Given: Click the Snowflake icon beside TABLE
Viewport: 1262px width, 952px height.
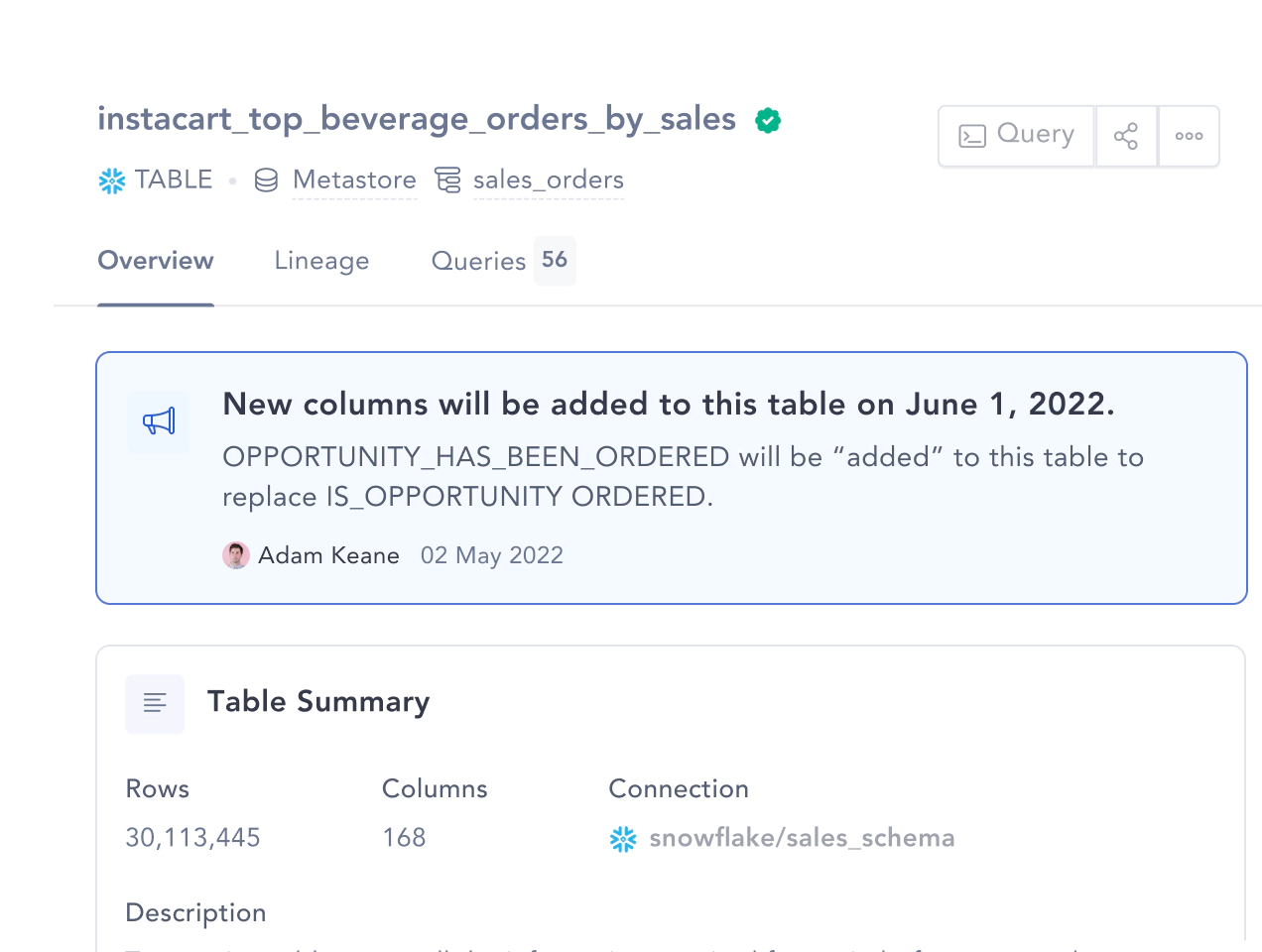Looking at the screenshot, I should tap(112, 180).
